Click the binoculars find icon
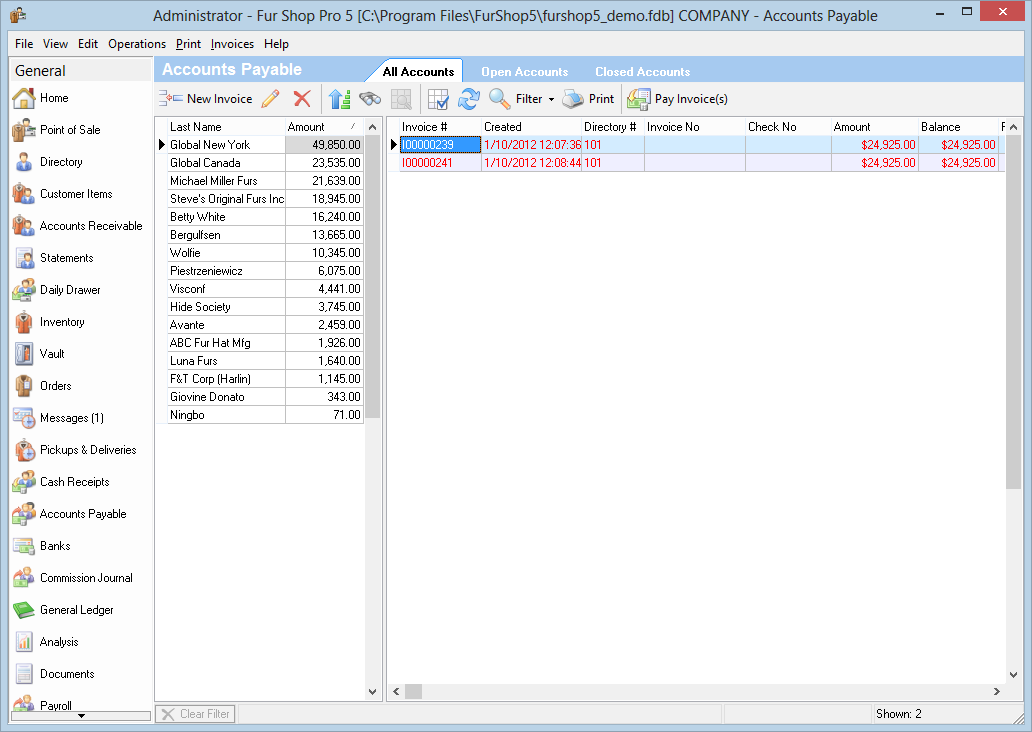 pos(370,99)
